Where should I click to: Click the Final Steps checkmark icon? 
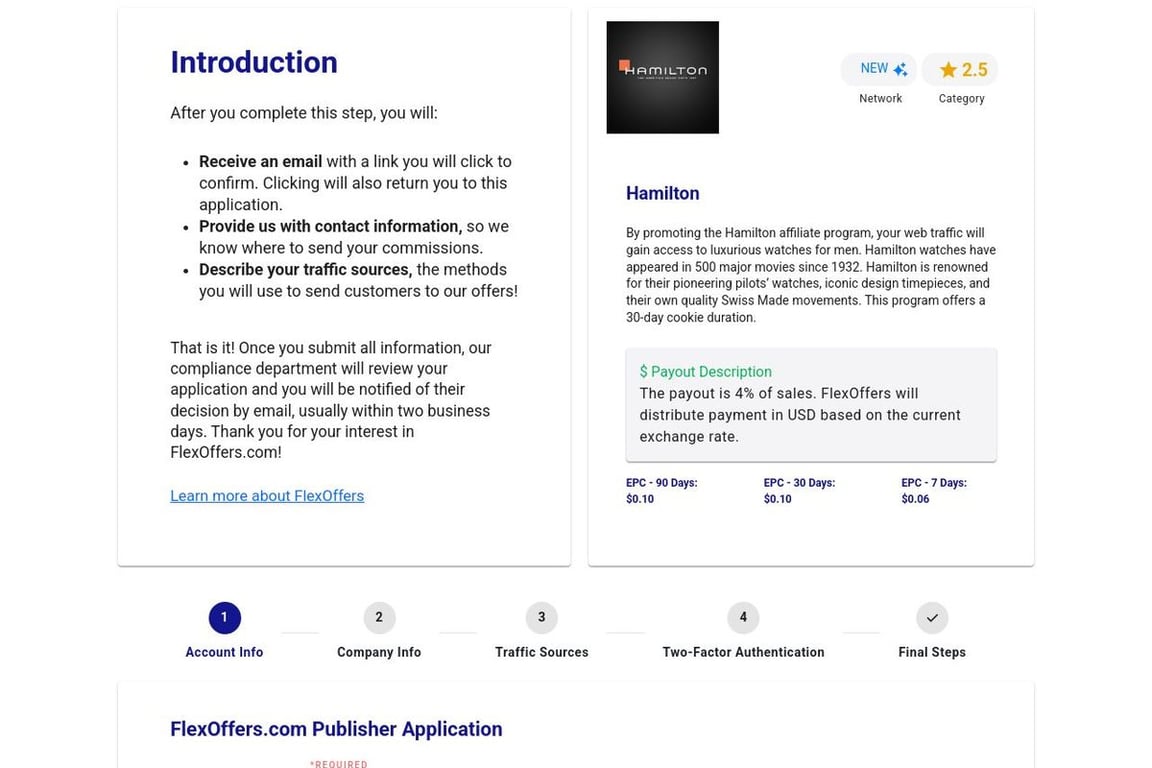click(x=932, y=617)
